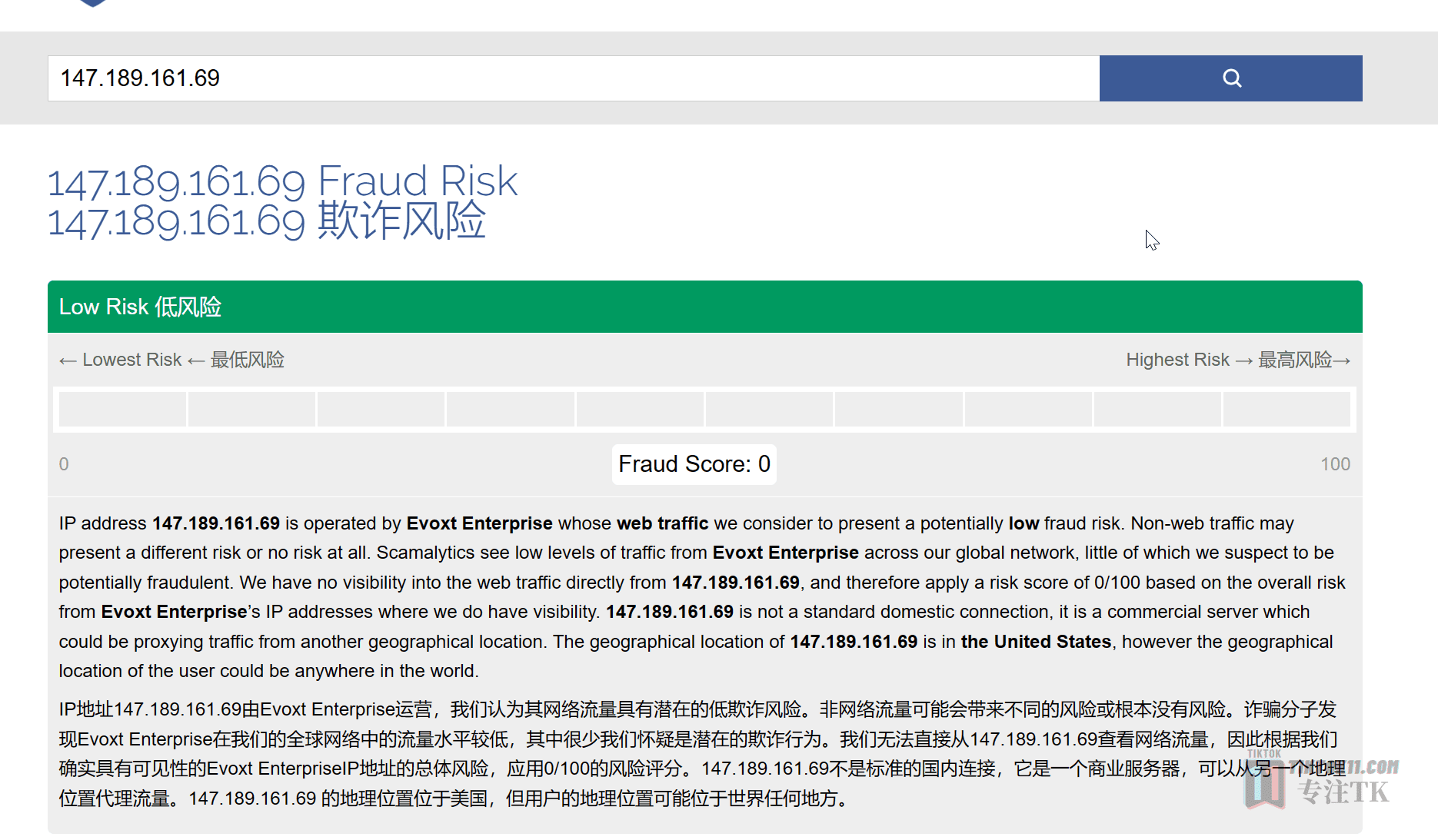This screenshot has width=1438, height=840.
Task: Select the fifth segment of the risk bar
Action: pos(640,409)
